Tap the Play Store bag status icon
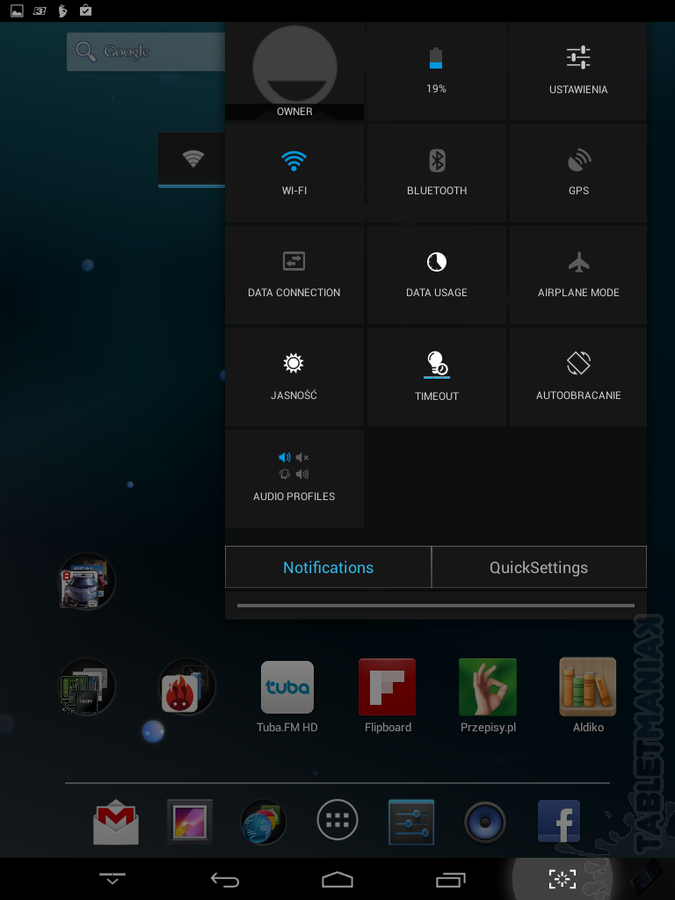 (x=86, y=10)
